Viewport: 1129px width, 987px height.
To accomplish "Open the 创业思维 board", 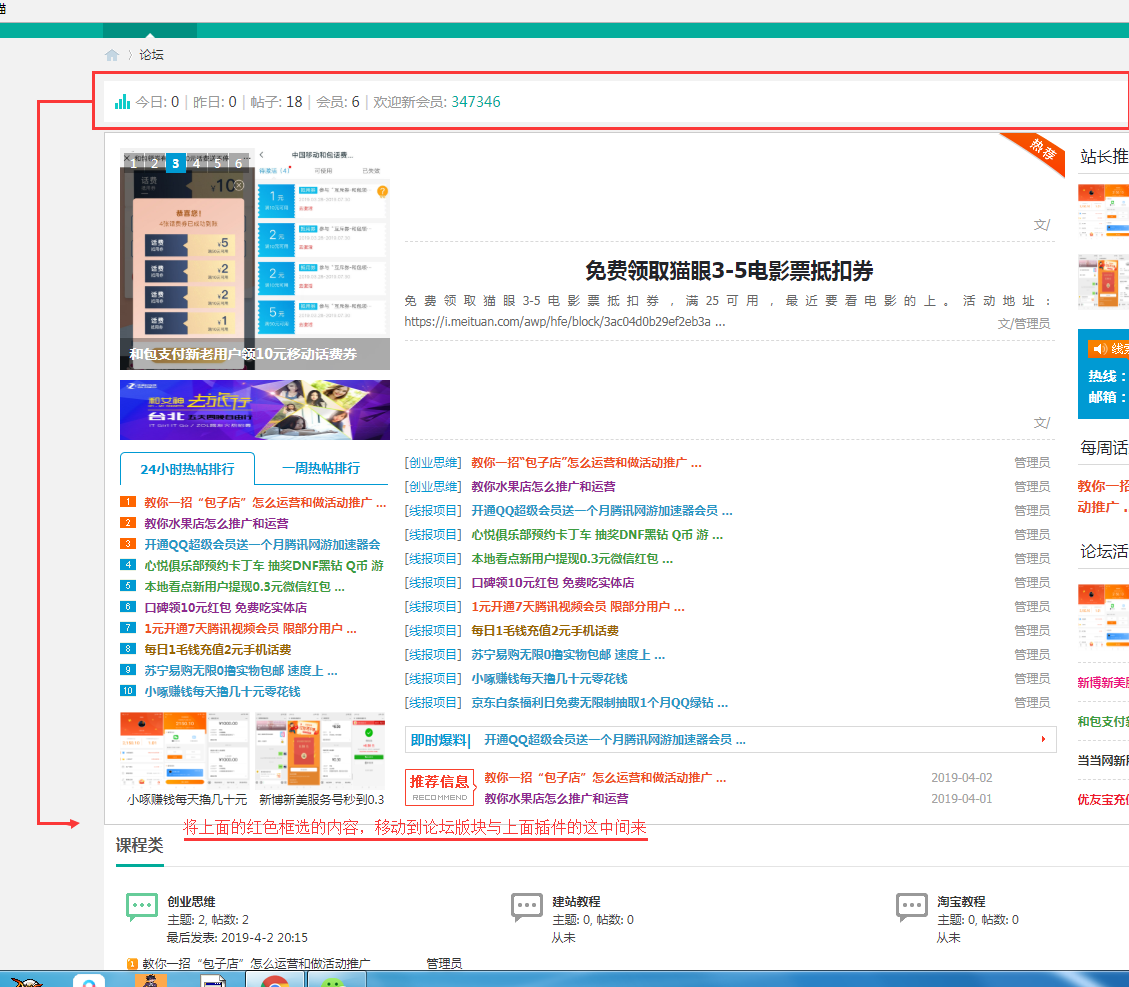I will pyautogui.click(x=192, y=901).
